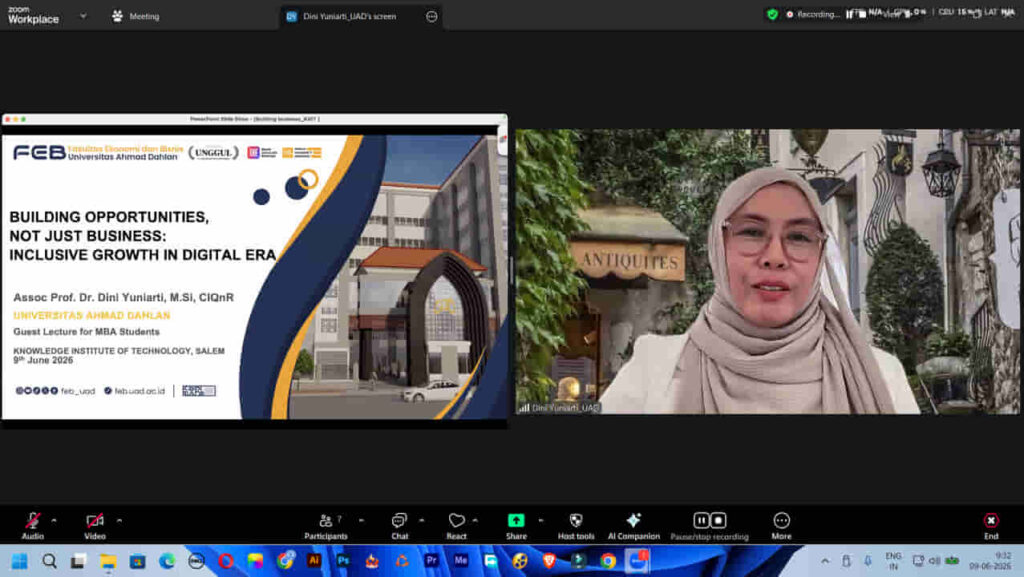The width and height of the screenshot is (1024, 577).
Task: Launch Adobe Photoshop from taskbar
Action: pos(344,561)
